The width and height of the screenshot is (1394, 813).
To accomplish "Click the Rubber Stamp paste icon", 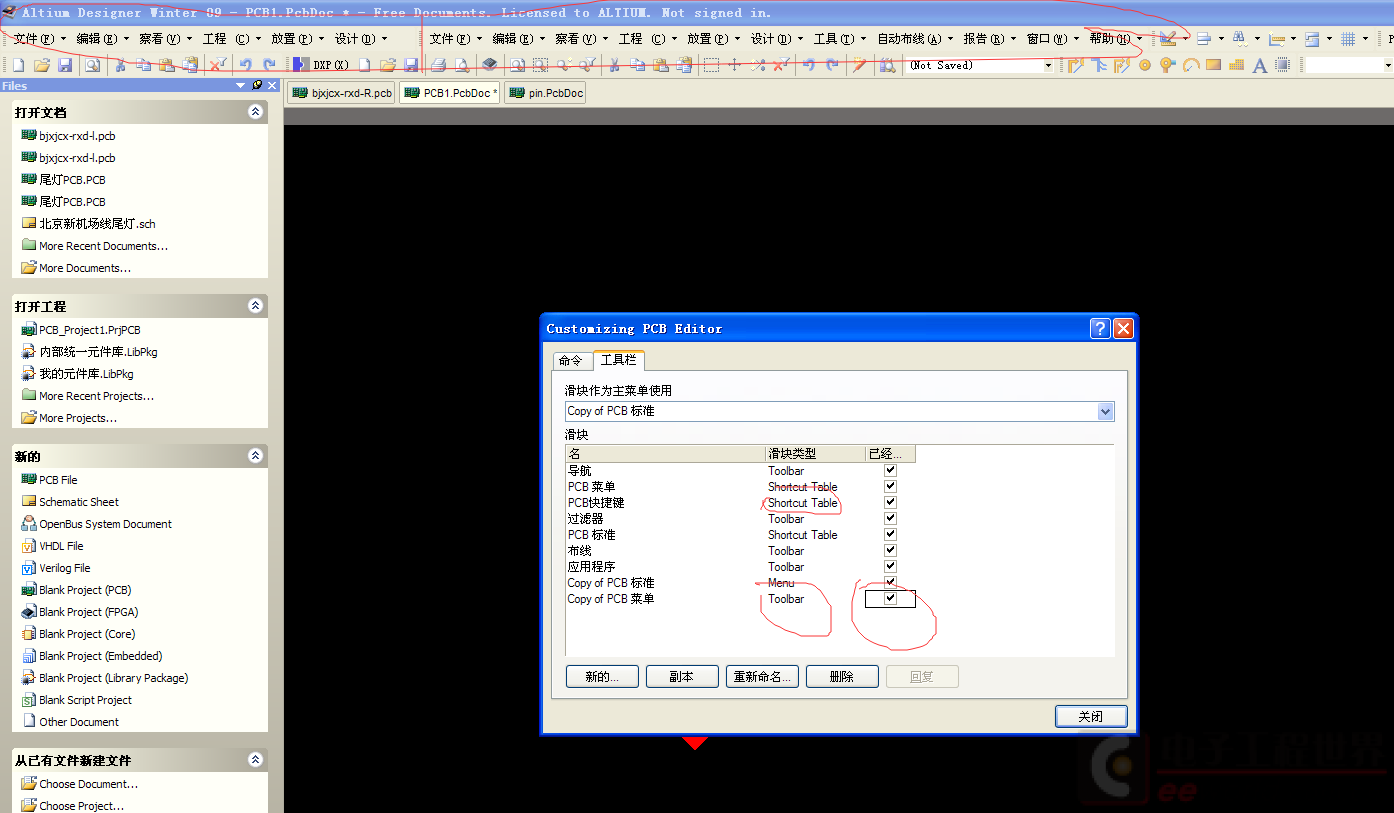I will [685, 65].
